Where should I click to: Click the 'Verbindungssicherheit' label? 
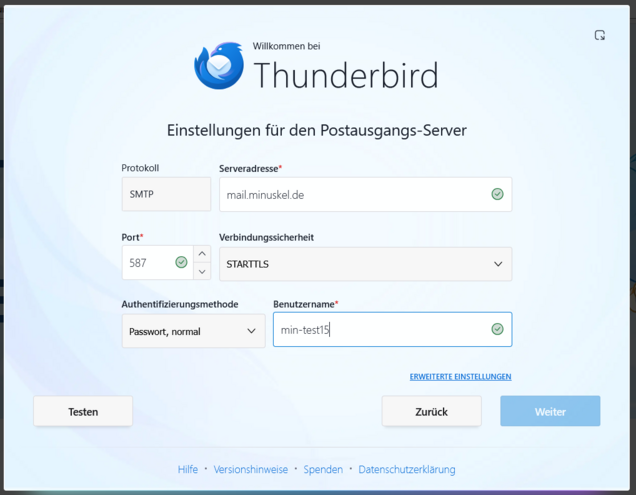[x=266, y=237]
